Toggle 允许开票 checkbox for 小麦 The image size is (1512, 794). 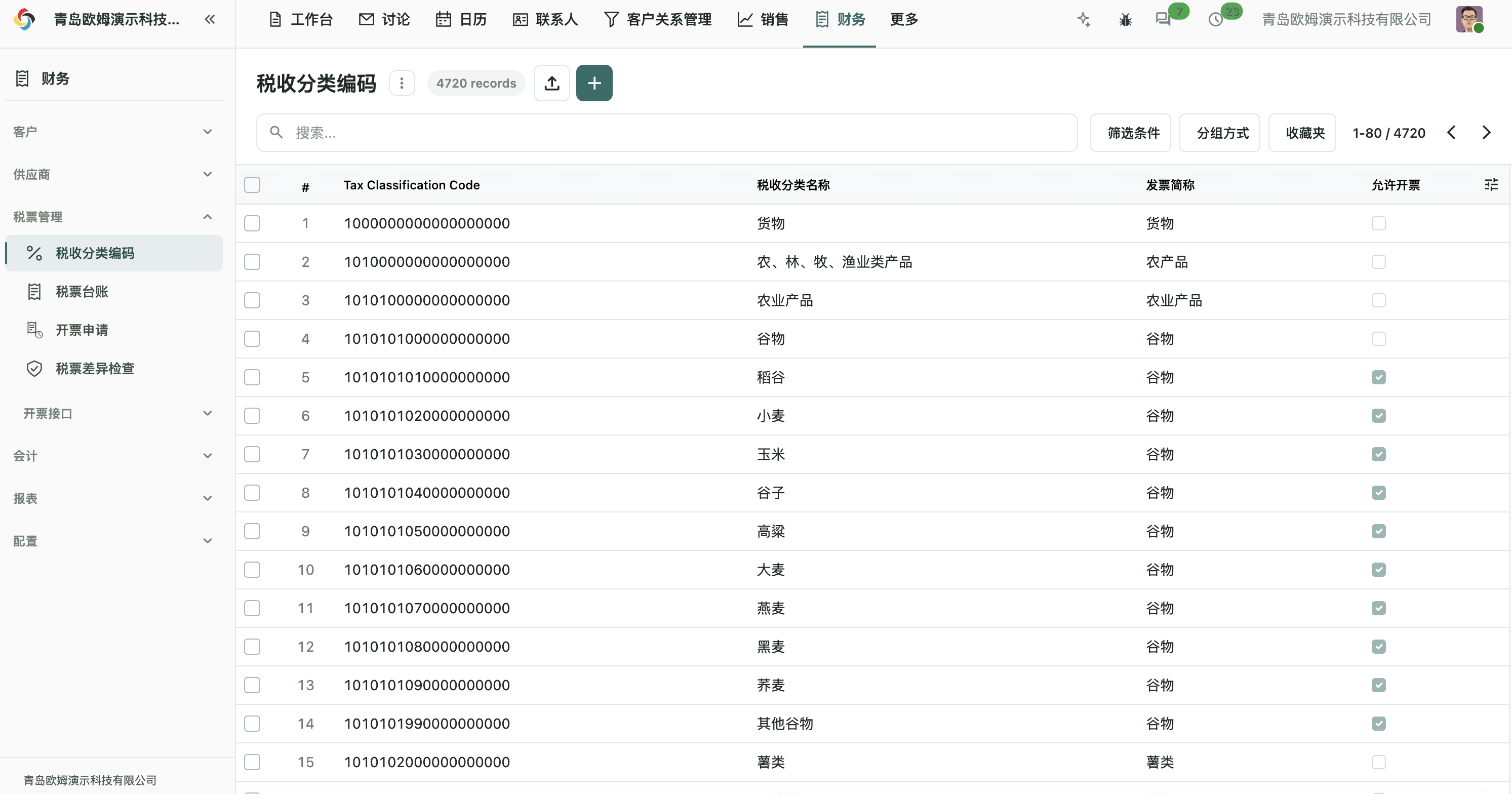1378,416
